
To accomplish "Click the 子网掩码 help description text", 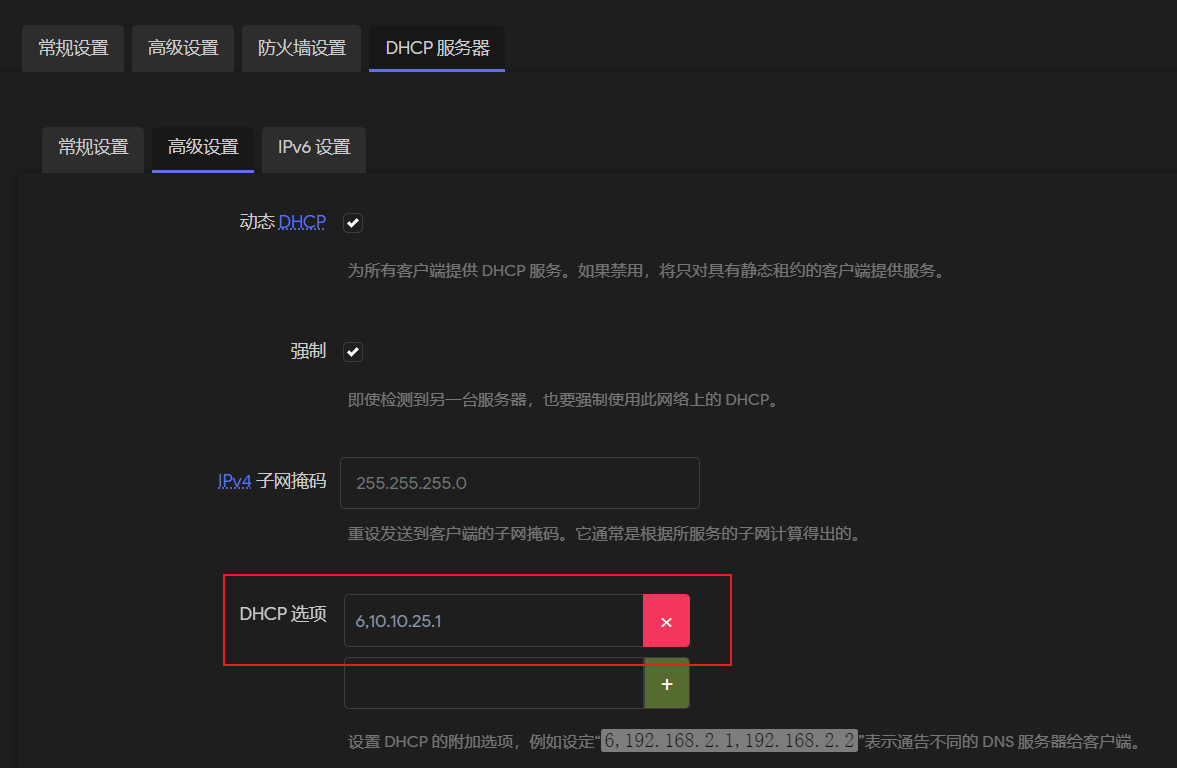I will (605, 534).
